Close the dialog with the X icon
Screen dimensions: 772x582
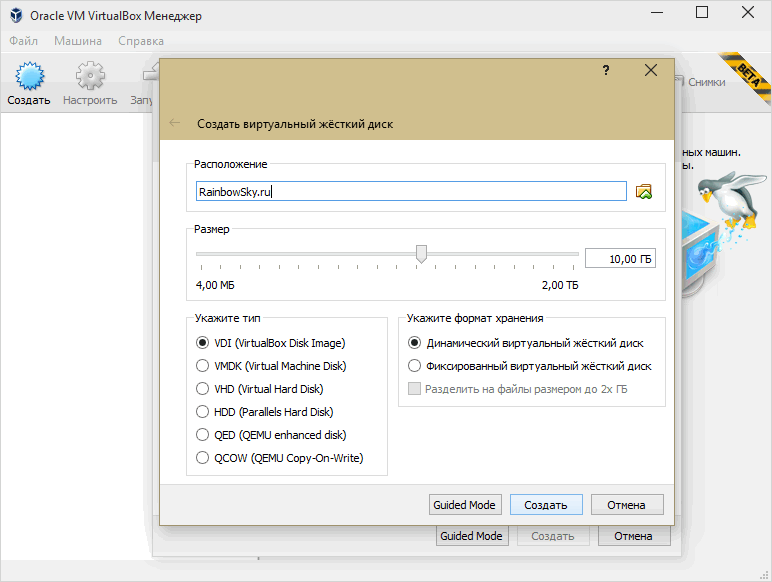[x=651, y=70]
